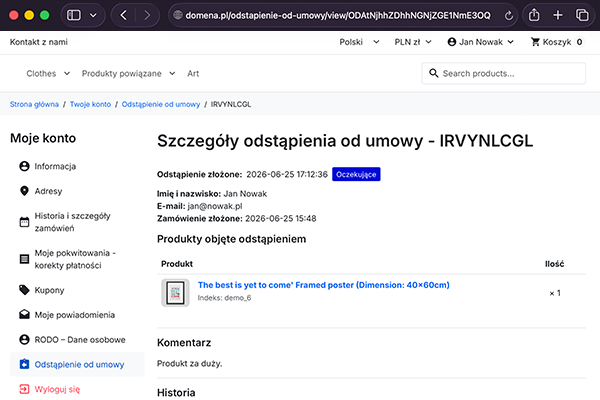Click the order history calendar icon
Image resolution: width=600 pixels, height=400 pixels.
[24, 222]
